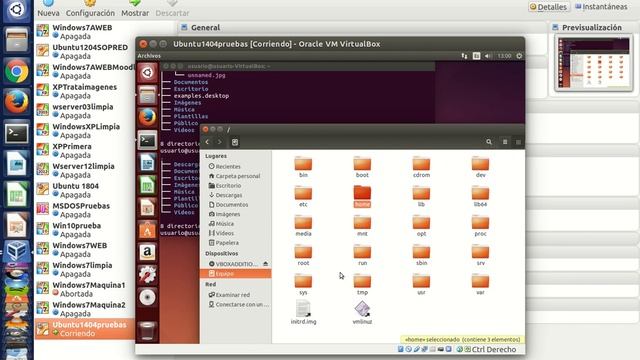Open Imágenes in the file sidebar
Viewport: 640px width, 360px height.
click(224, 214)
